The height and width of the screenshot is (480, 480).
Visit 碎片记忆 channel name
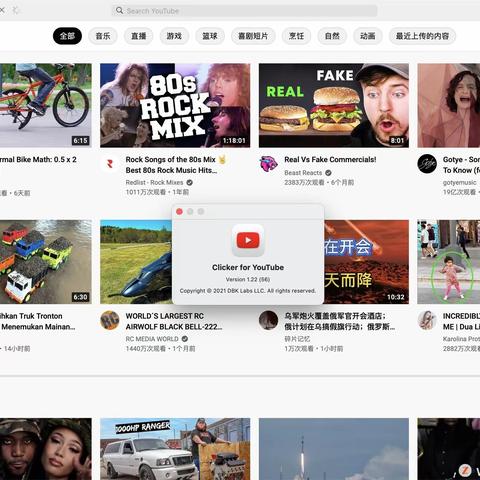(x=297, y=339)
